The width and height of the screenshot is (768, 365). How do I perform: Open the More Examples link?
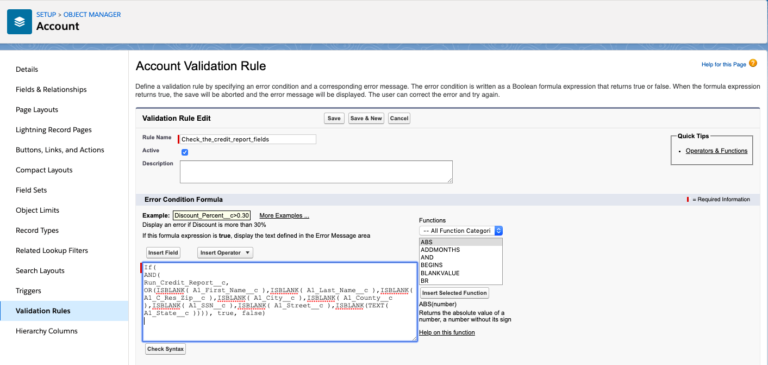click(284, 216)
